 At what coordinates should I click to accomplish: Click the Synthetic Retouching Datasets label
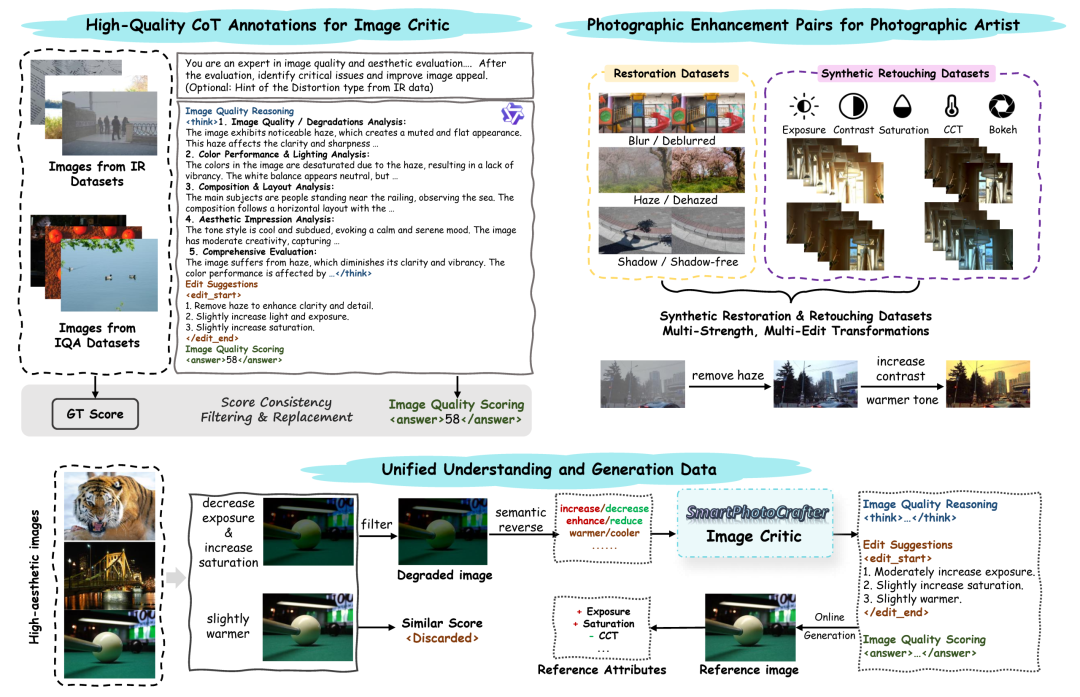905,74
